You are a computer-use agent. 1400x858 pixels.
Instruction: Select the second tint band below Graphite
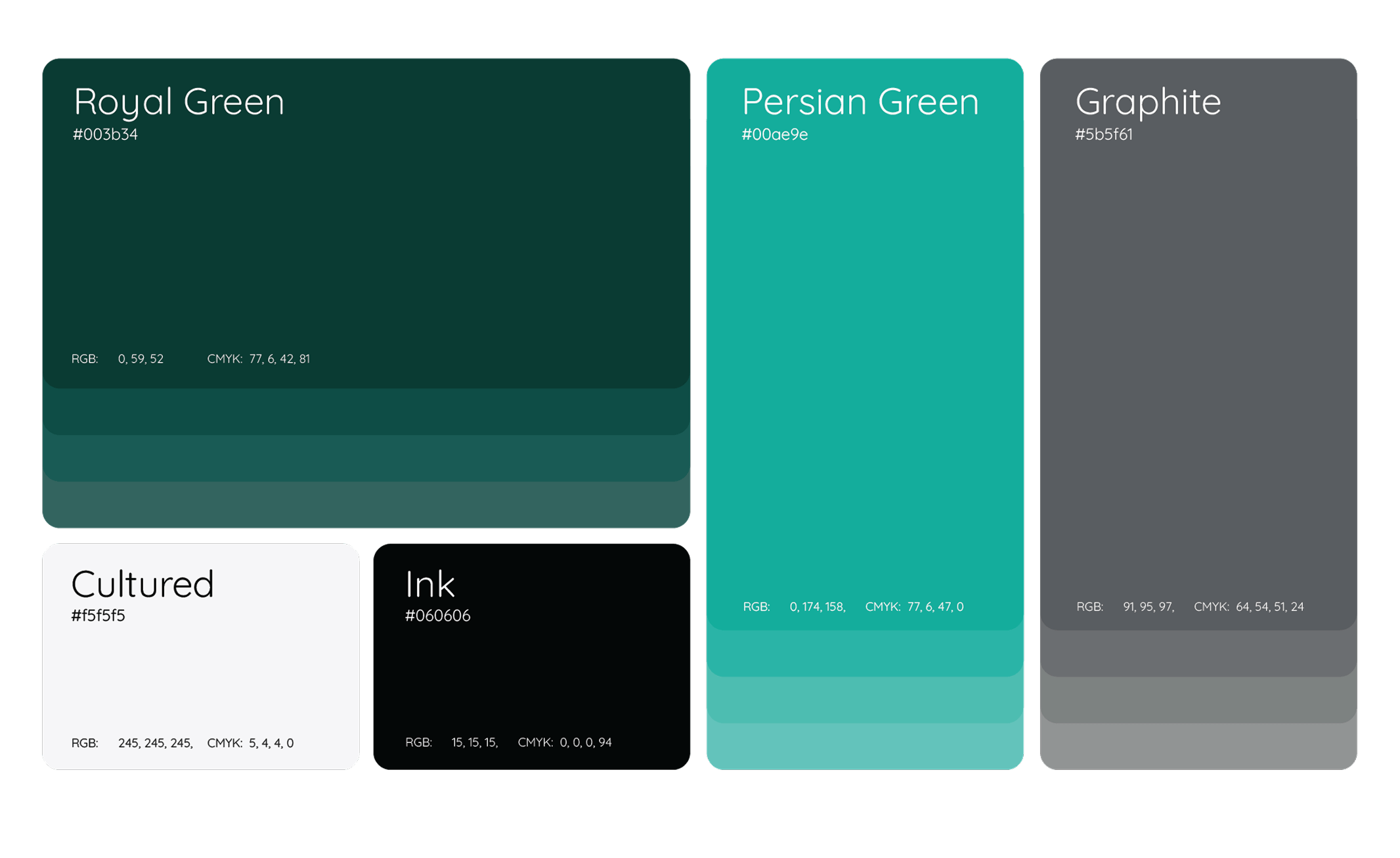tap(1198, 700)
